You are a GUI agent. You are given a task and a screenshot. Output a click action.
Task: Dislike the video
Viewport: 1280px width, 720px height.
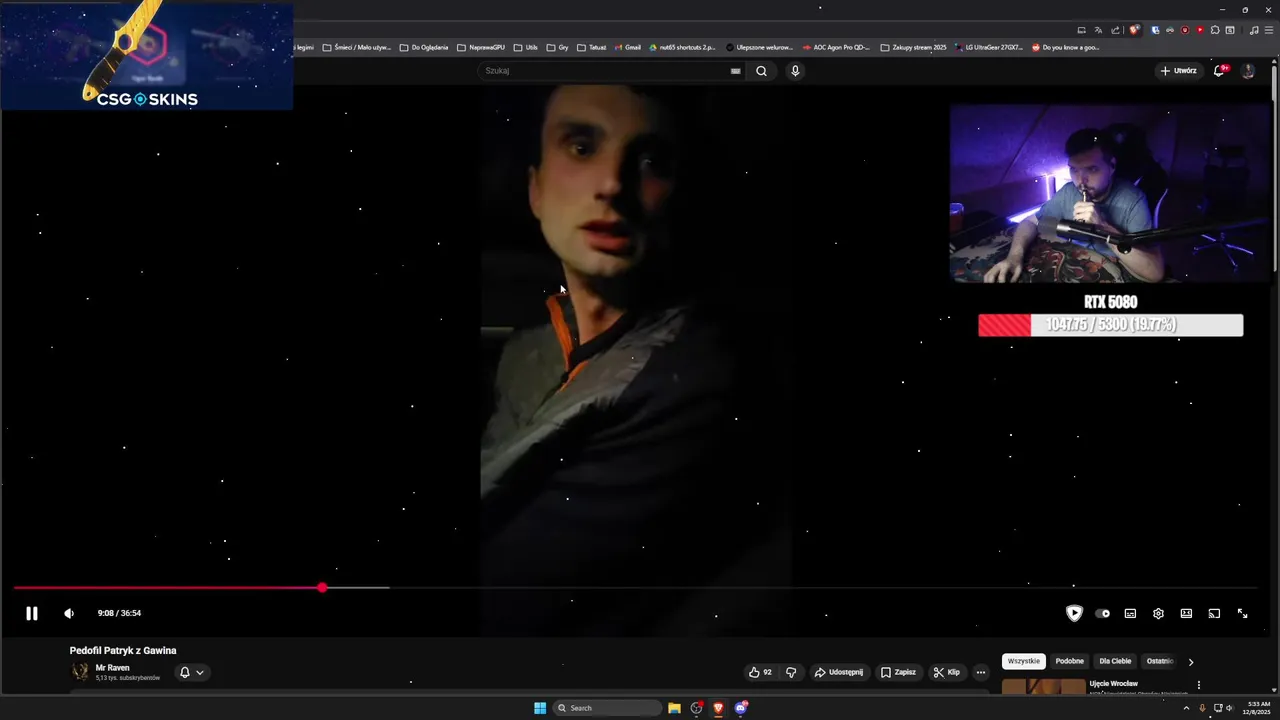(x=791, y=672)
